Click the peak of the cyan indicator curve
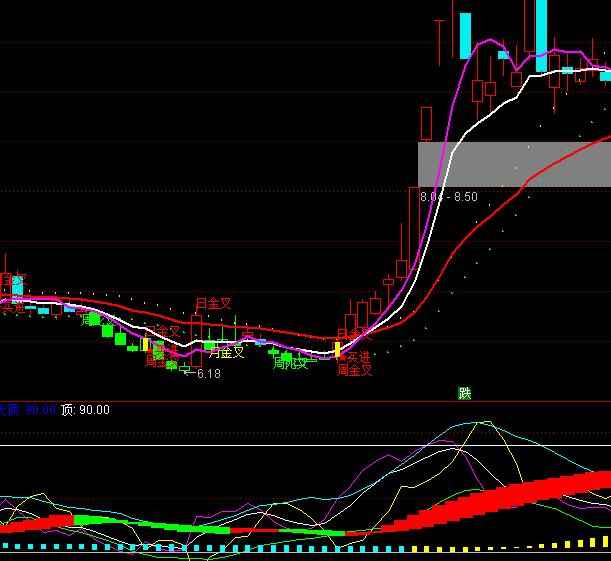 (485, 422)
